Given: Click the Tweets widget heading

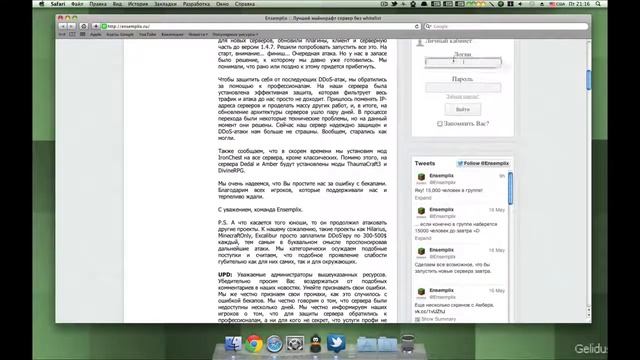Looking at the screenshot, I should tap(425, 163).
